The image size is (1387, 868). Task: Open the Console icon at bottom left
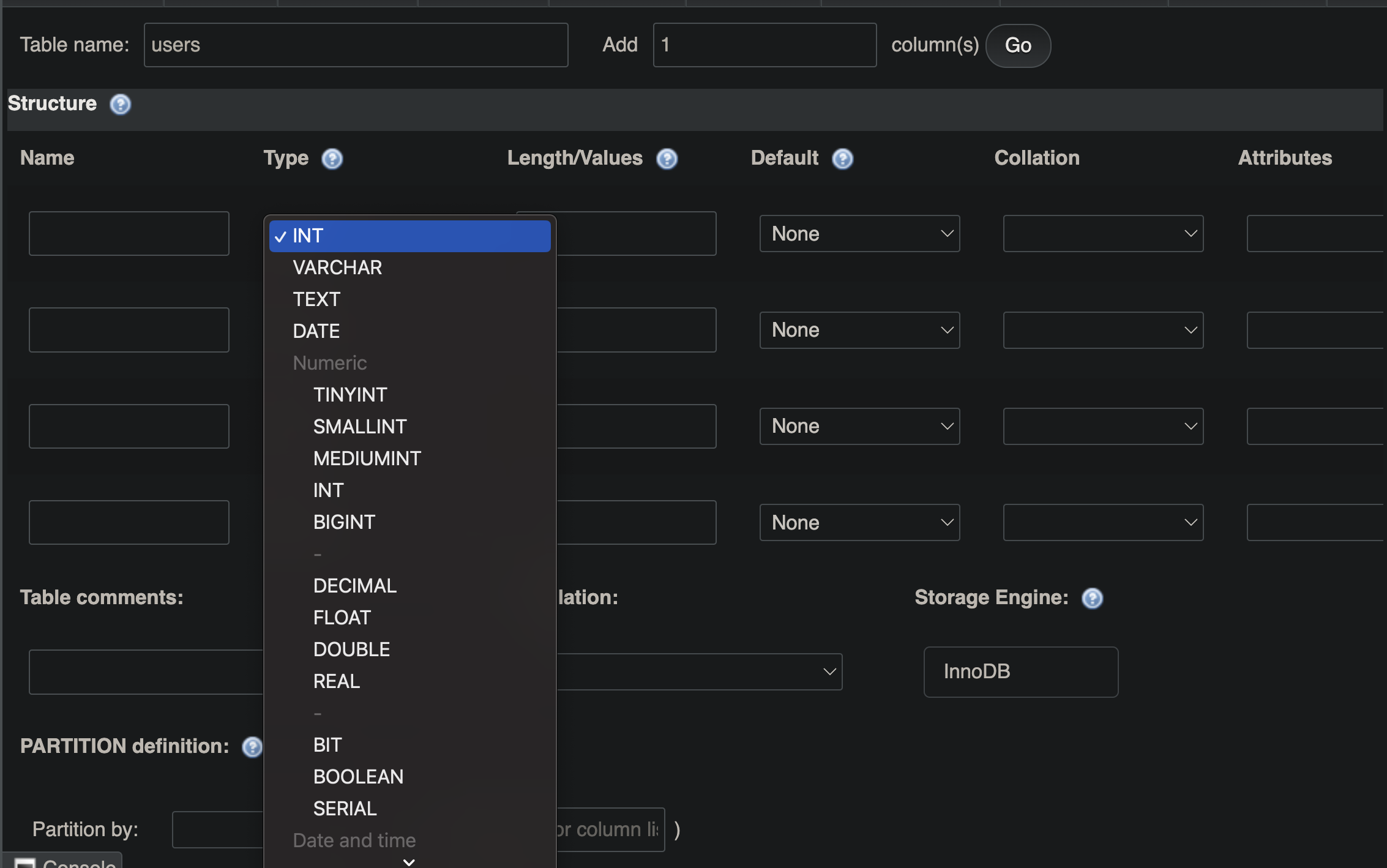pyautogui.click(x=25, y=863)
